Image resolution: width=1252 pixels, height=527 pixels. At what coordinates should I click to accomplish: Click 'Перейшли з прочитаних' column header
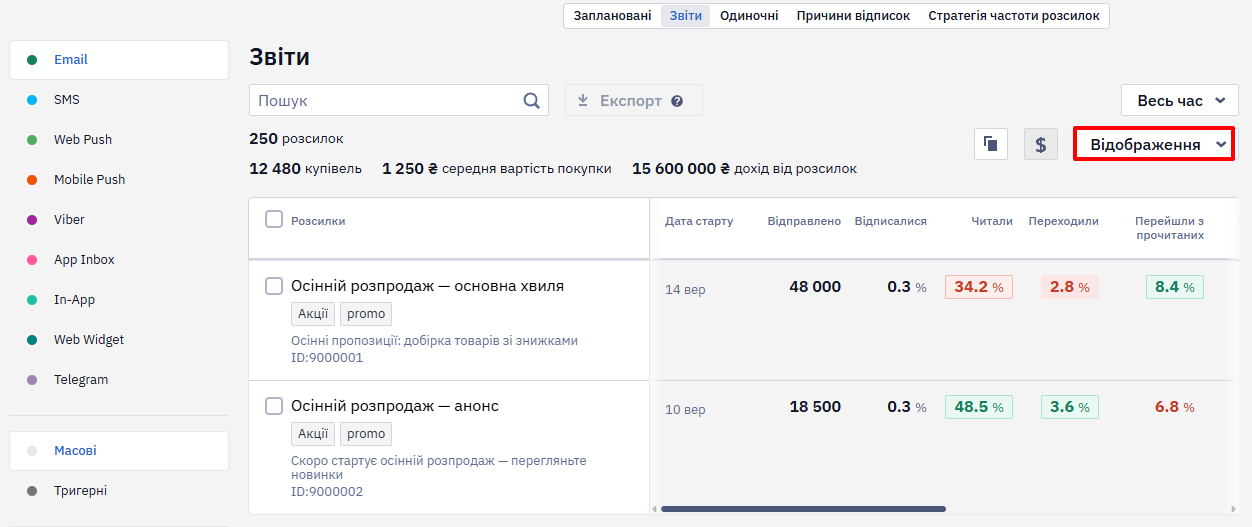[1169, 228]
